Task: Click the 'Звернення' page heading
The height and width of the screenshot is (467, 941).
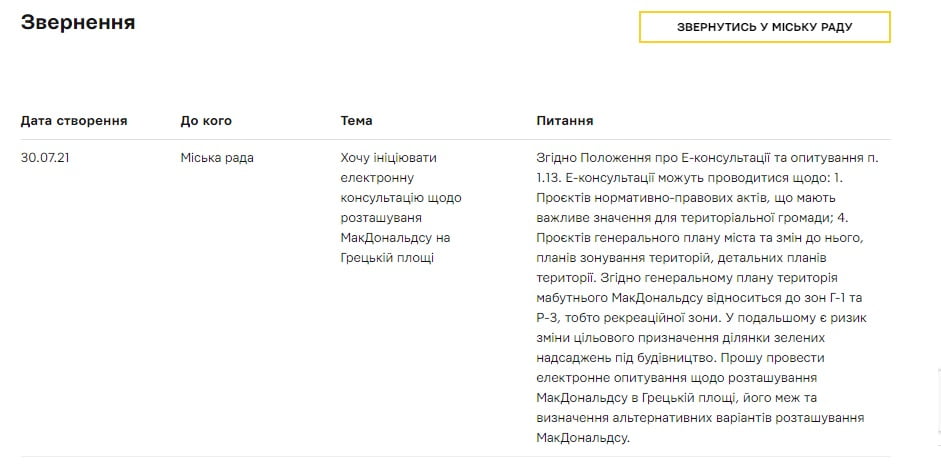Action: [x=78, y=23]
